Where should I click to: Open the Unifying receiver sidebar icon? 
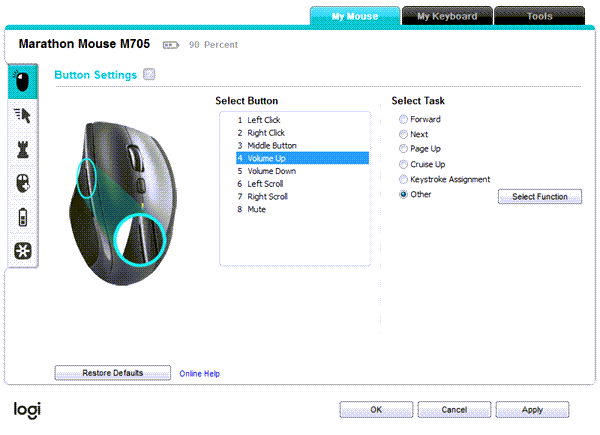pyautogui.click(x=23, y=251)
